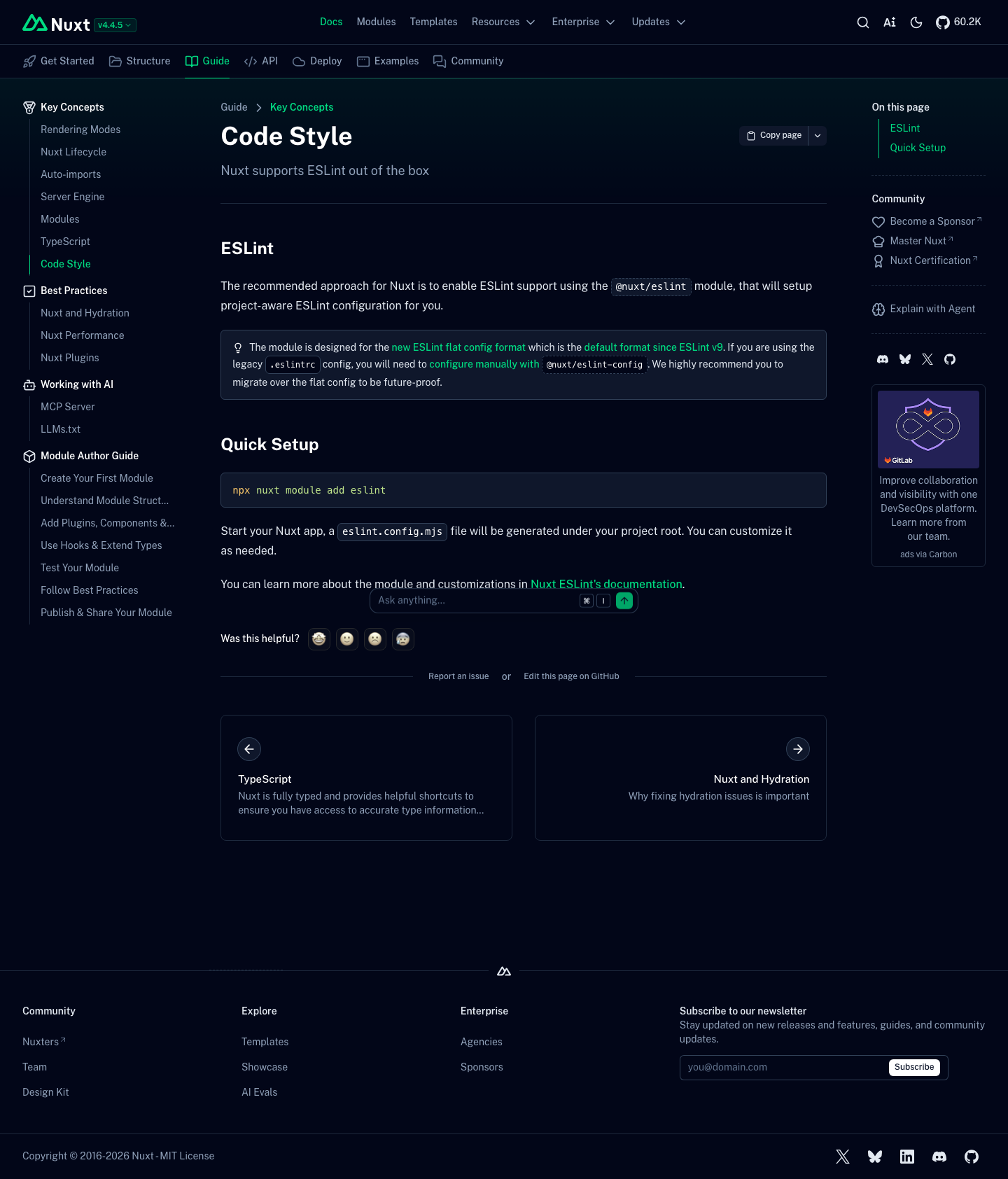The width and height of the screenshot is (1008, 1179).
Task: Open new ESLint flat config format link
Action: pos(458,348)
